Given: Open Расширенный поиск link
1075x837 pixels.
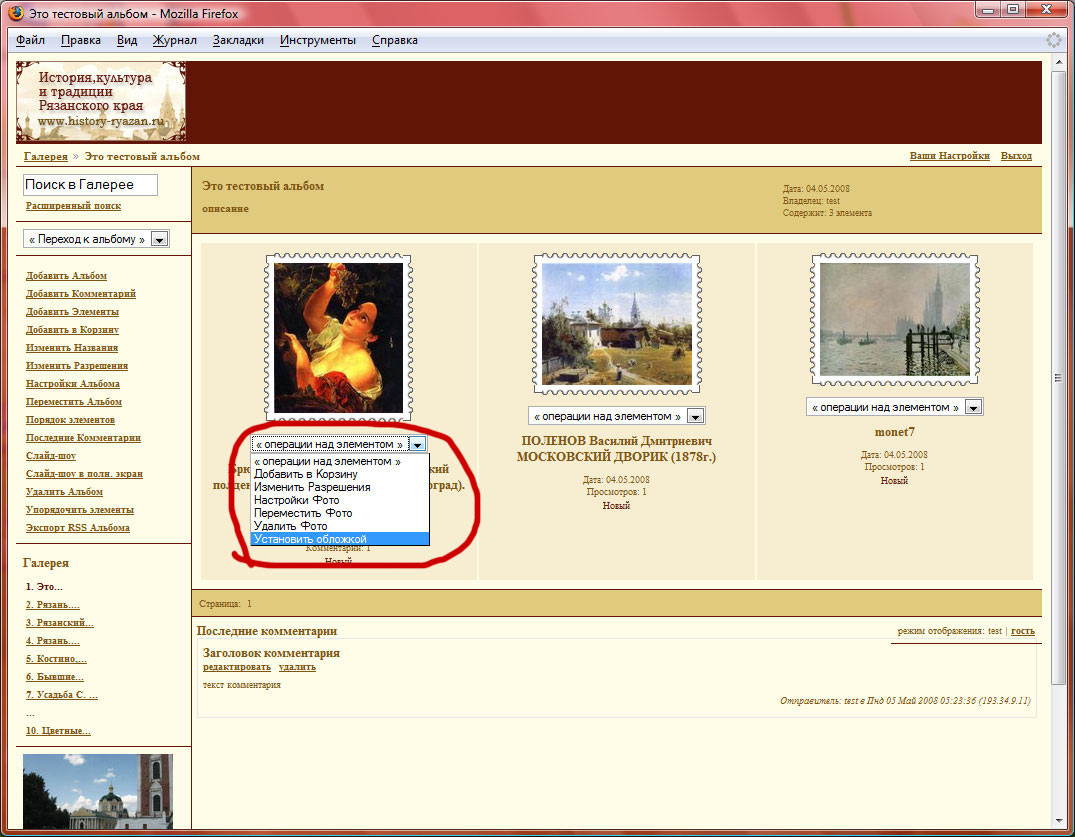Looking at the screenshot, I should pyautogui.click(x=73, y=206).
